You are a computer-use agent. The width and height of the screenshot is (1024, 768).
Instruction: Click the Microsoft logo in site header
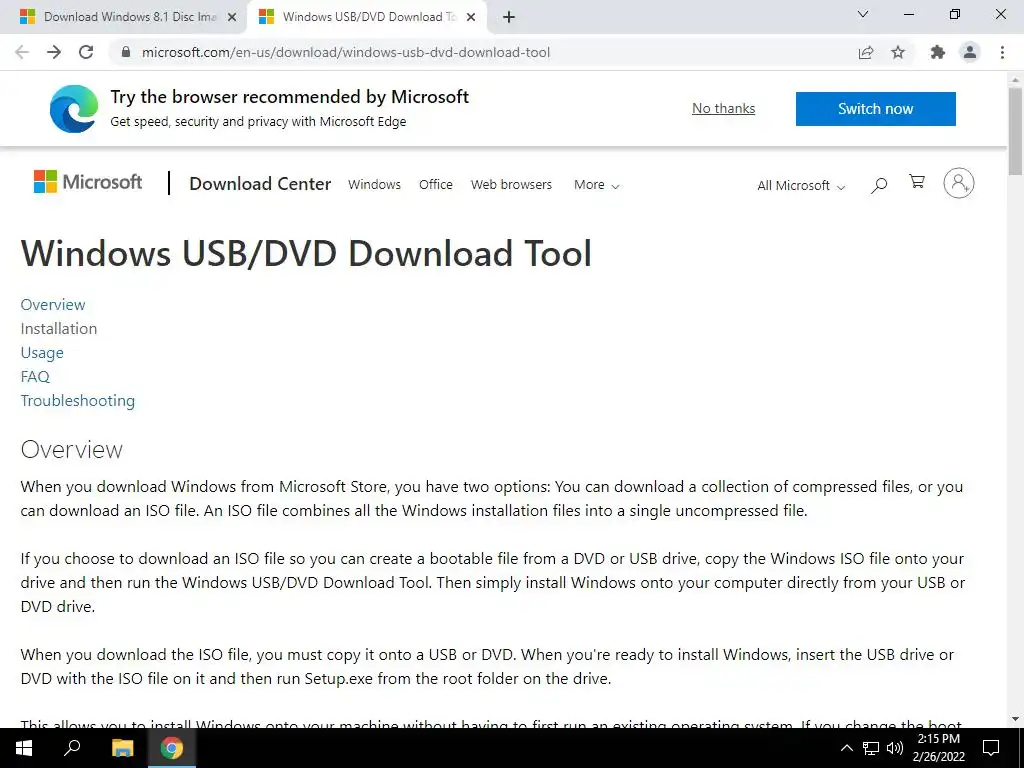coord(88,182)
